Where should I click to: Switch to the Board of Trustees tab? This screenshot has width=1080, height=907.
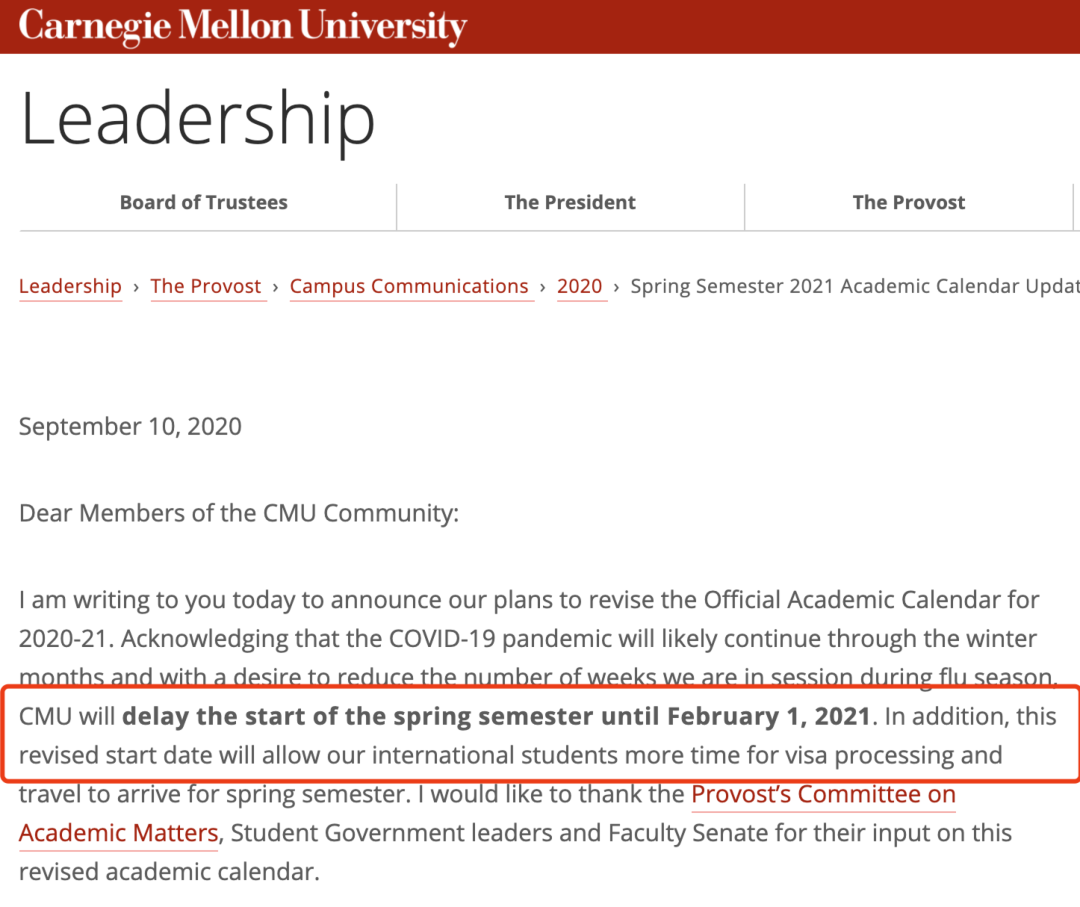[x=203, y=202]
